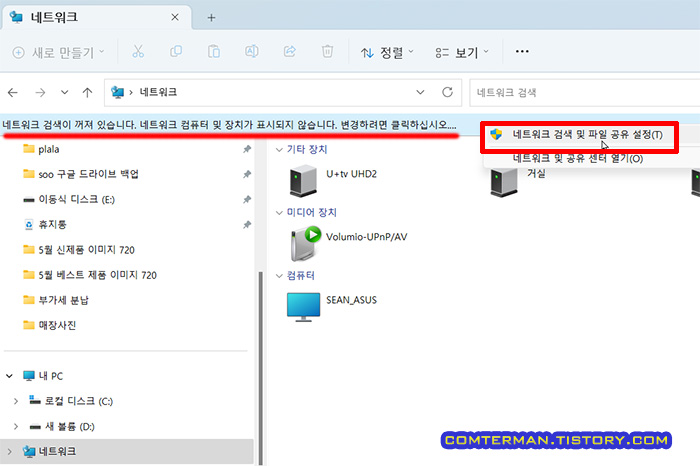
Task: Expand 새 볼륨 (D:) node
Action: coord(16,427)
